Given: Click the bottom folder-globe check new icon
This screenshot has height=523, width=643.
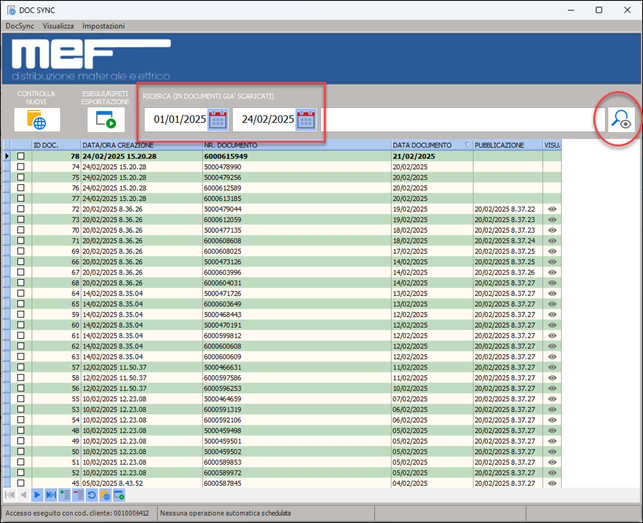Looking at the screenshot, I should tap(105, 495).
